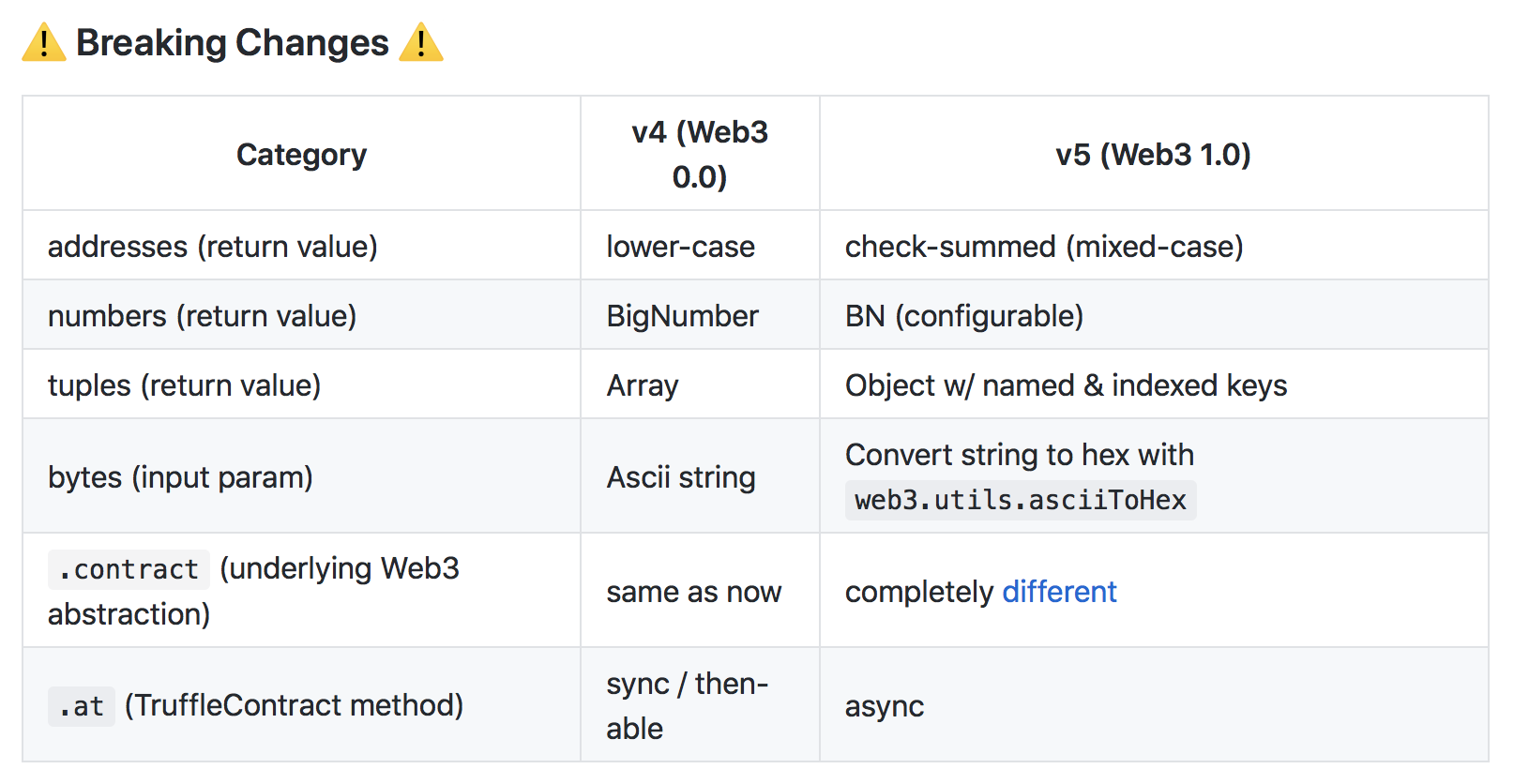Click the check-summed (mixed-case) cell
This screenshot has width=1514, height=784.
tap(1044, 247)
